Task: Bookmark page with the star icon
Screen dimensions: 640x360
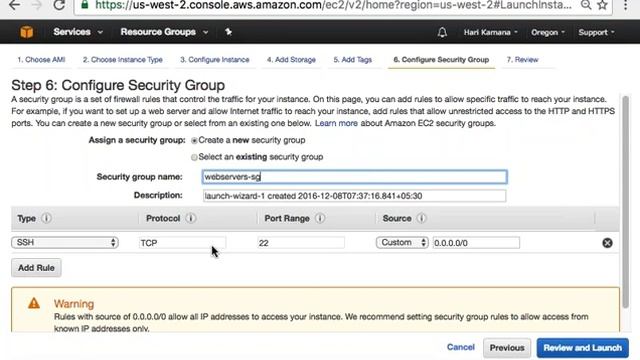Action: (x=602, y=5)
